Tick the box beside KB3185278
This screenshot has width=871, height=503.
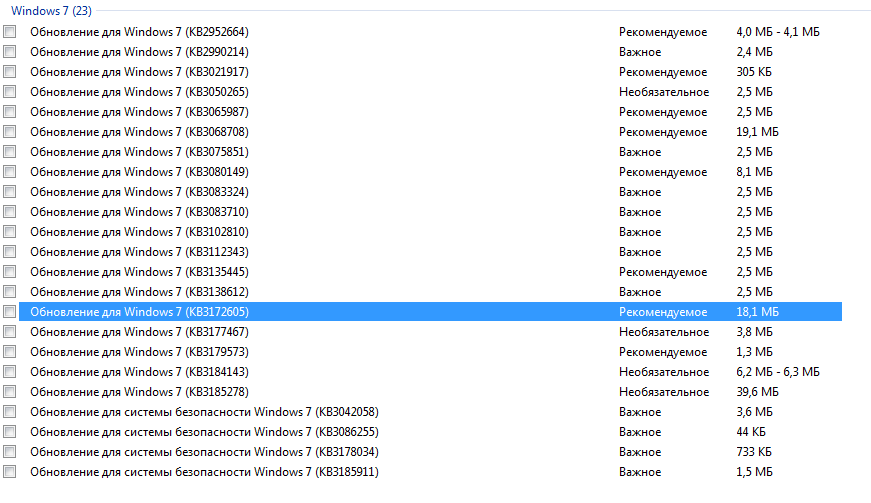click(9, 391)
